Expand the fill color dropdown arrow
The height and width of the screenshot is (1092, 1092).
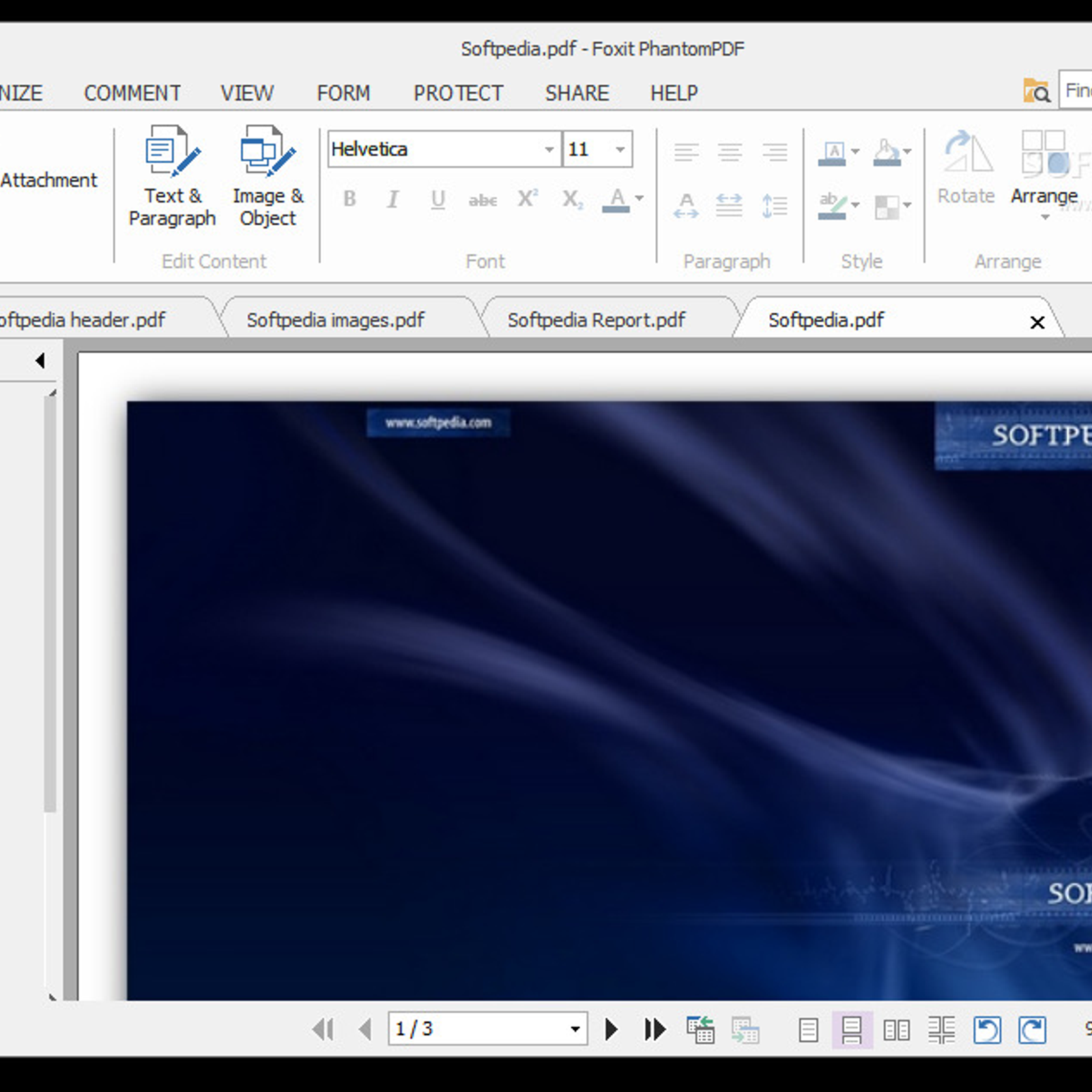(907, 152)
